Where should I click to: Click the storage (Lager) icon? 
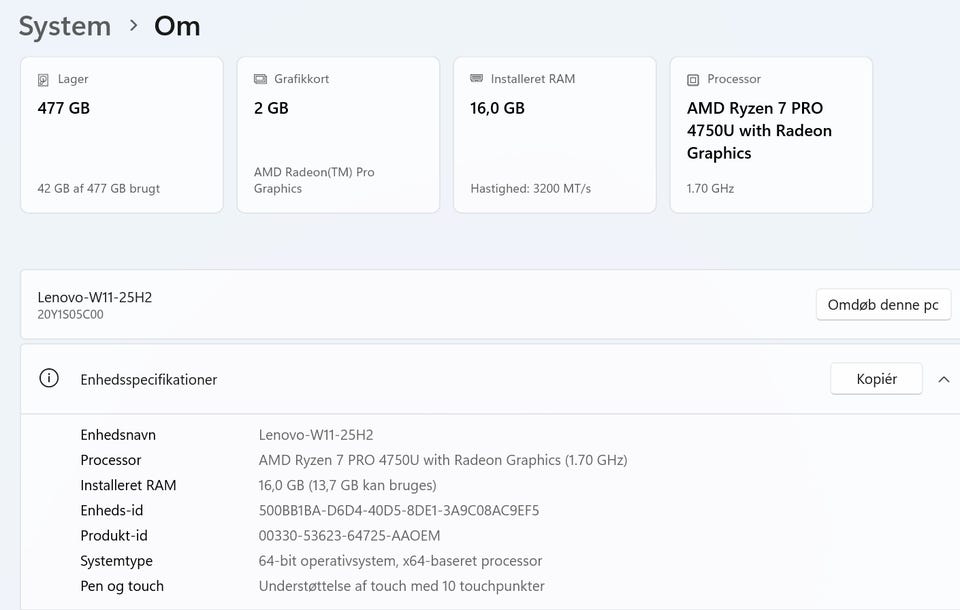(x=43, y=79)
